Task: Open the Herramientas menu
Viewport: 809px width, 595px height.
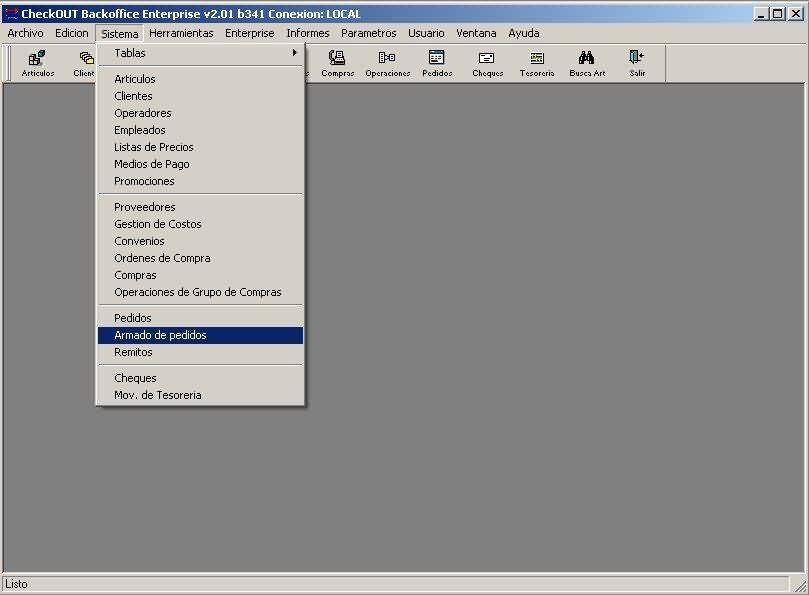Action: 181,33
